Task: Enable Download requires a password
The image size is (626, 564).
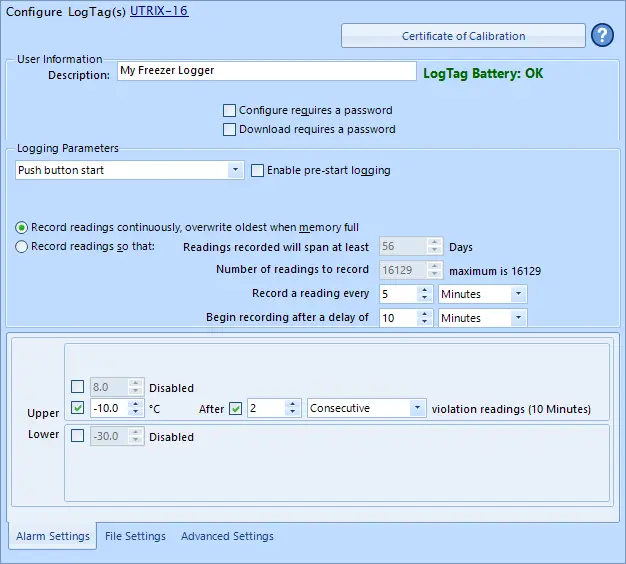Action: pyautogui.click(x=230, y=129)
